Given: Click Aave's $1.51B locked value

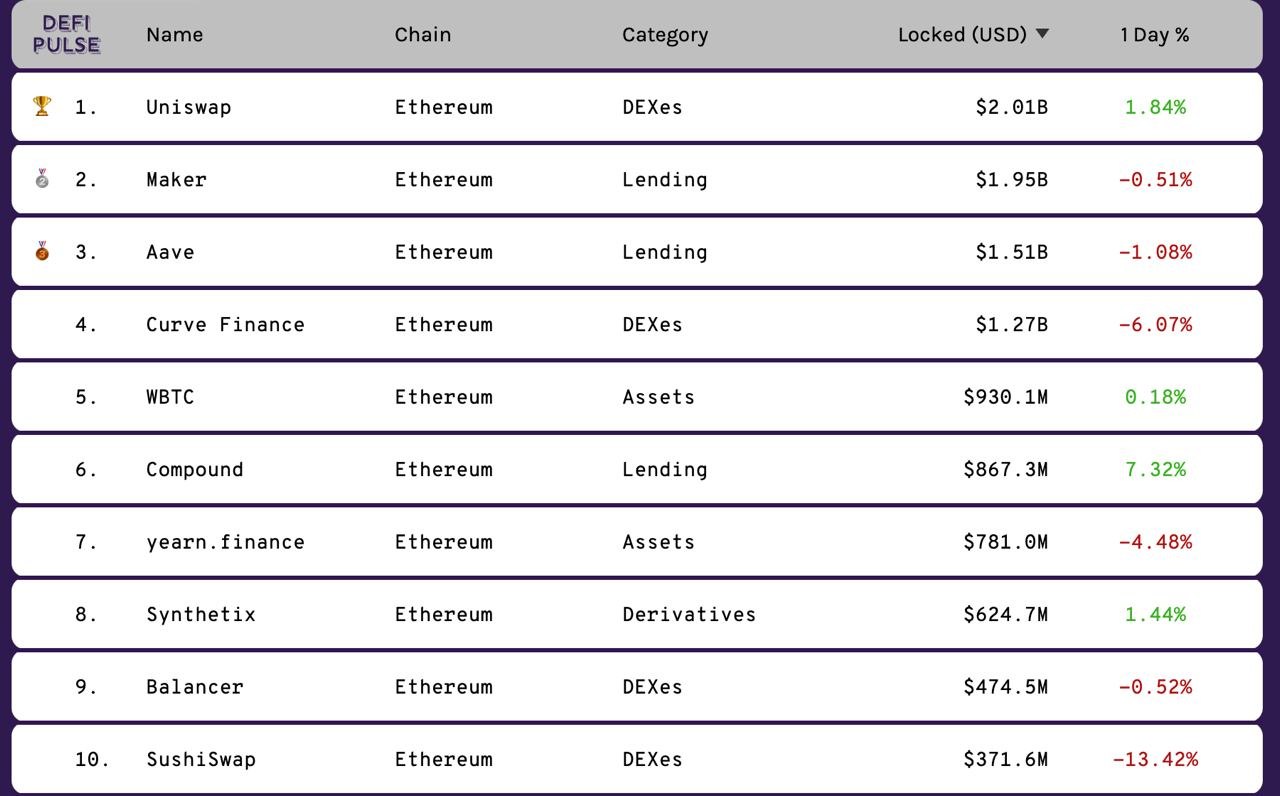Looking at the screenshot, I should pos(1011,252).
